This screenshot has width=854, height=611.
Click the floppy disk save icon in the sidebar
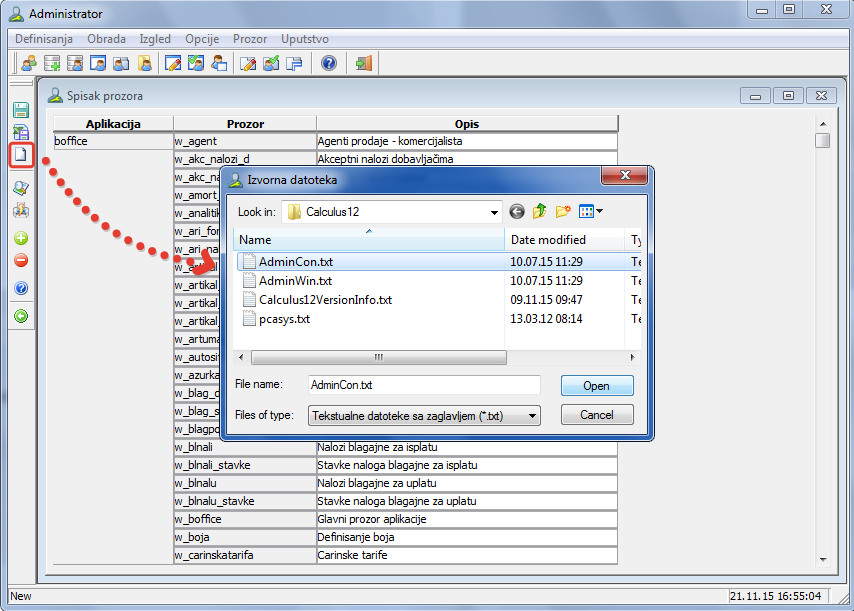pos(21,110)
